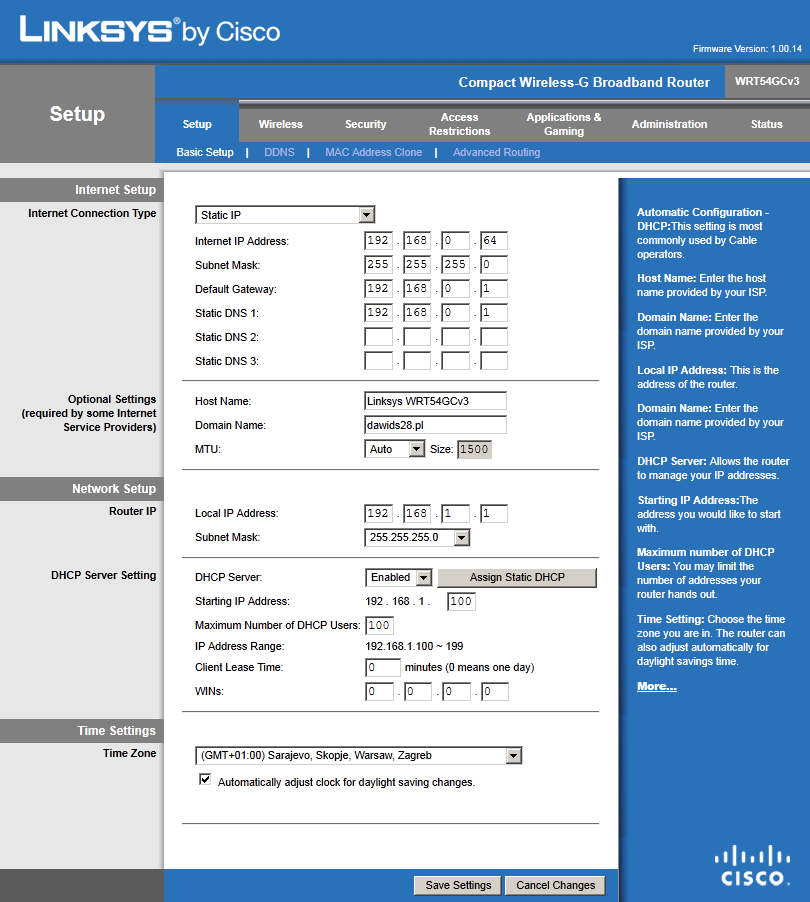
Task: Open the More... help link
Action: 656,686
